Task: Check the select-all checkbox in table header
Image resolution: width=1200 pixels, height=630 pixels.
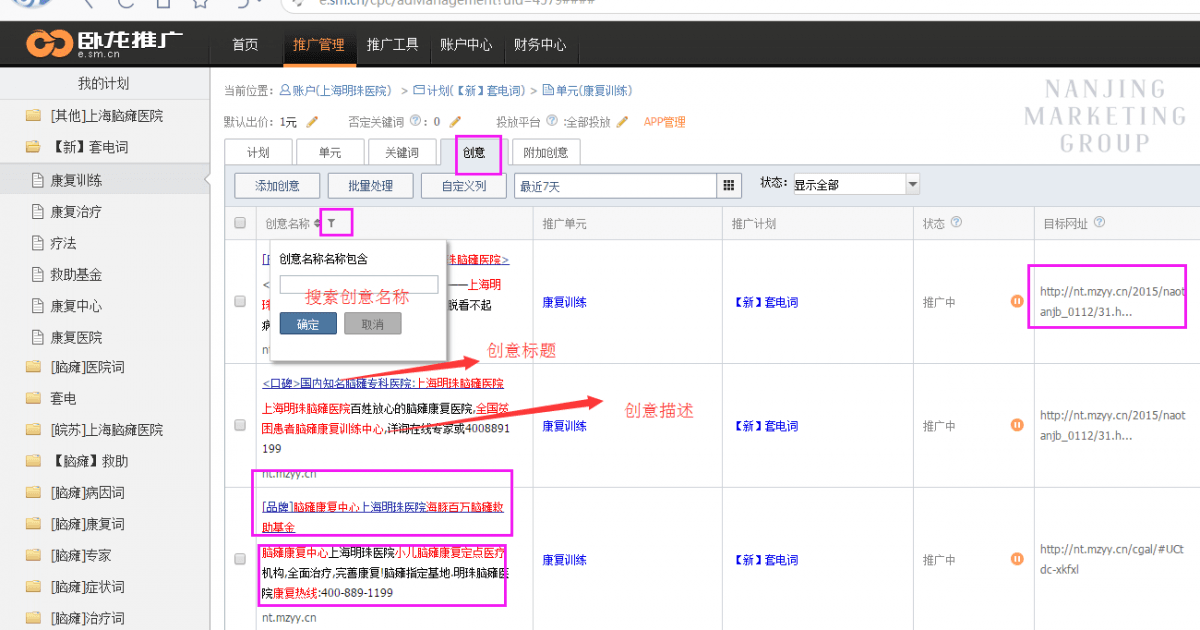Action: (240, 223)
